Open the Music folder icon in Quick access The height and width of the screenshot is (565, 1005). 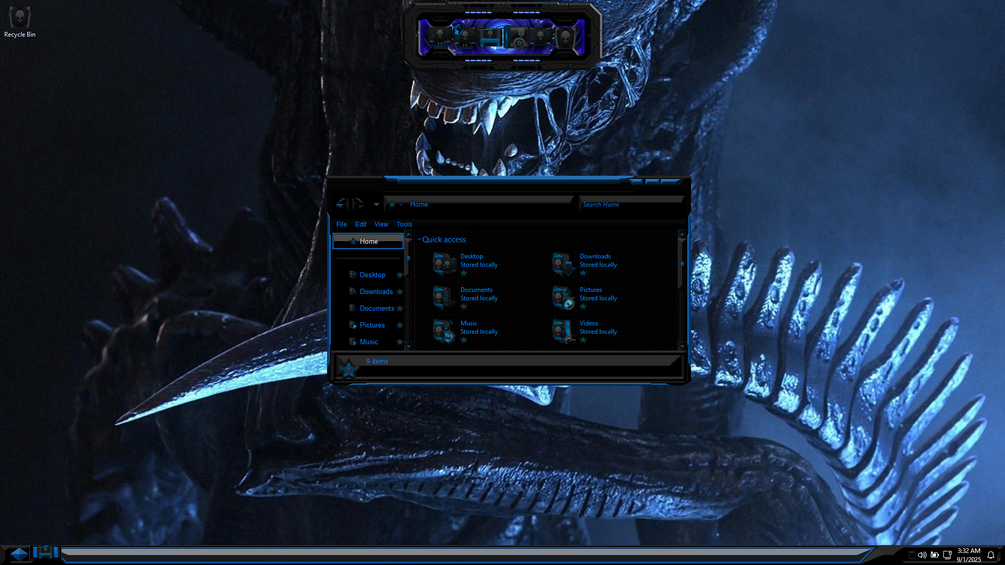444,331
